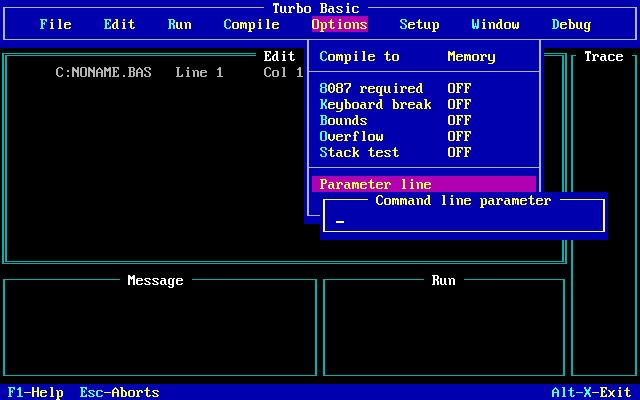Open the File menu
The height and width of the screenshot is (400, 640).
[56, 24]
